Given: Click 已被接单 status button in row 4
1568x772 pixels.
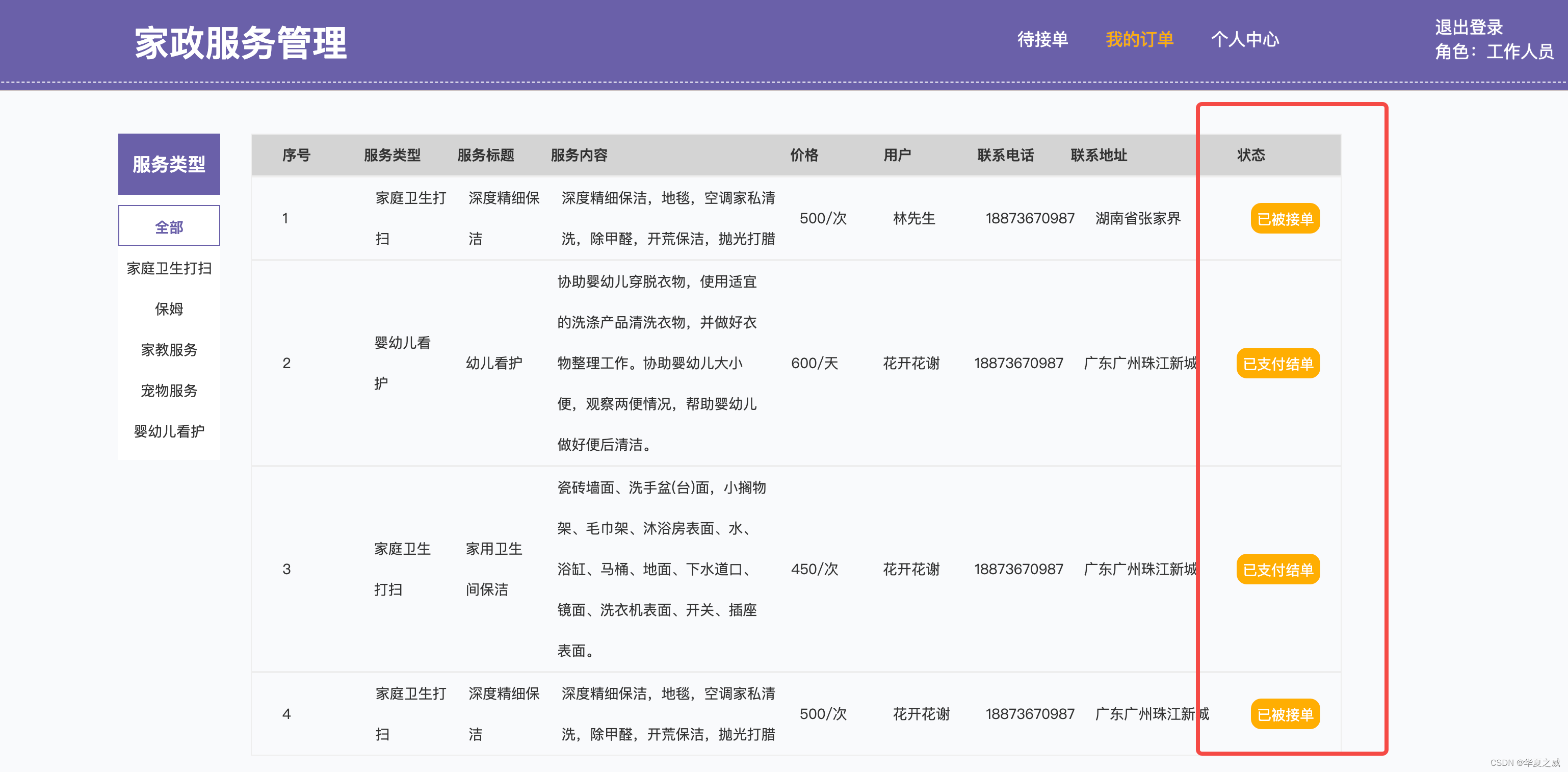Looking at the screenshot, I should 1285,714.
